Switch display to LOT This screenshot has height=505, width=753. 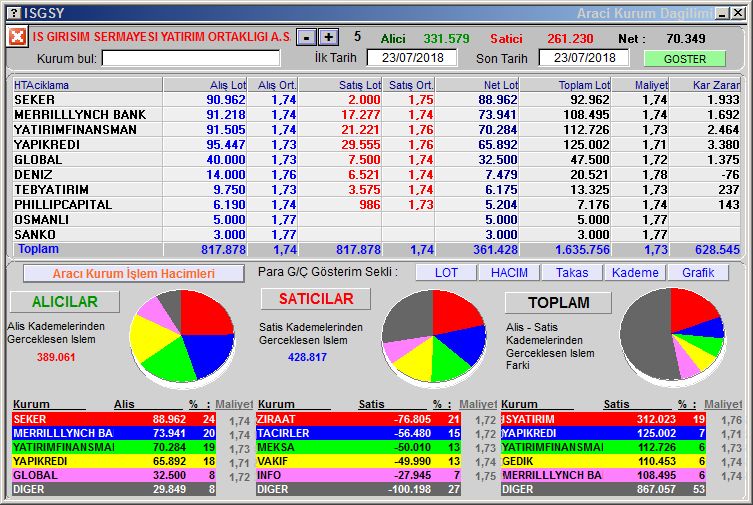[446, 273]
